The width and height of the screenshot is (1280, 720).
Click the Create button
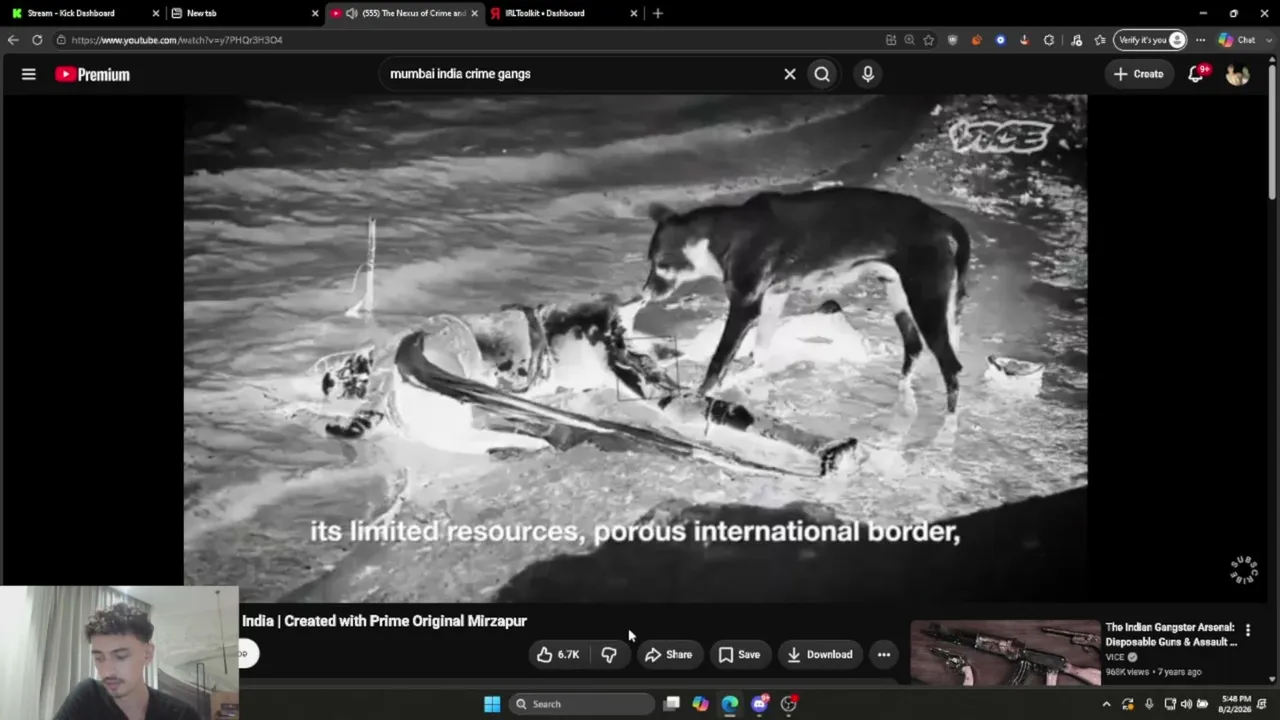(x=1139, y=74)
